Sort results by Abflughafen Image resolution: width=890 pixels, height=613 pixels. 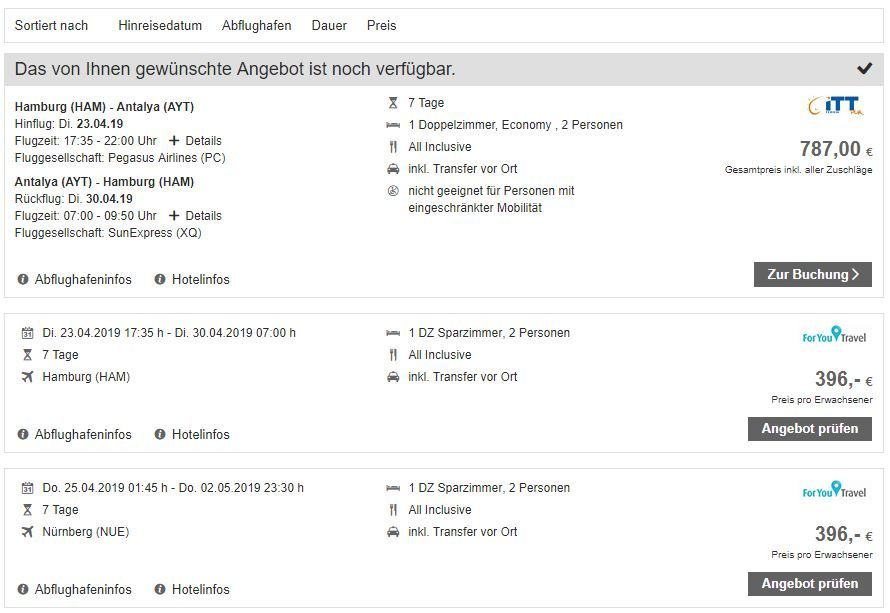click(257, 25)
